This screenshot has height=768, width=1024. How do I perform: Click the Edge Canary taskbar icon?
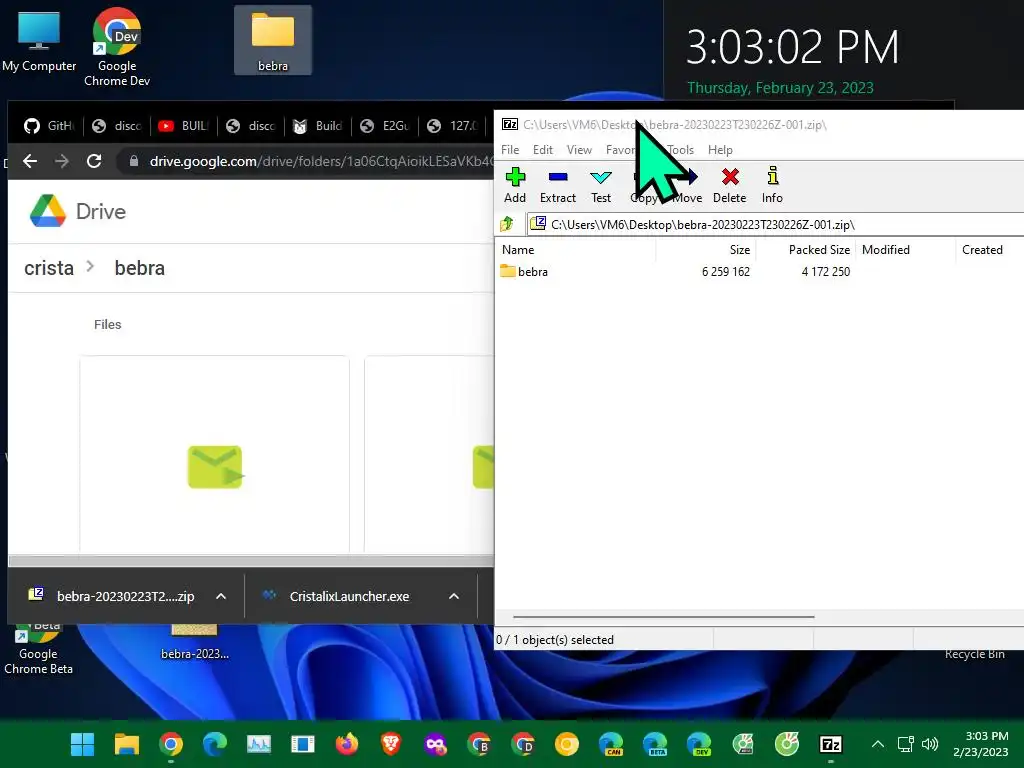click(611, 744)
